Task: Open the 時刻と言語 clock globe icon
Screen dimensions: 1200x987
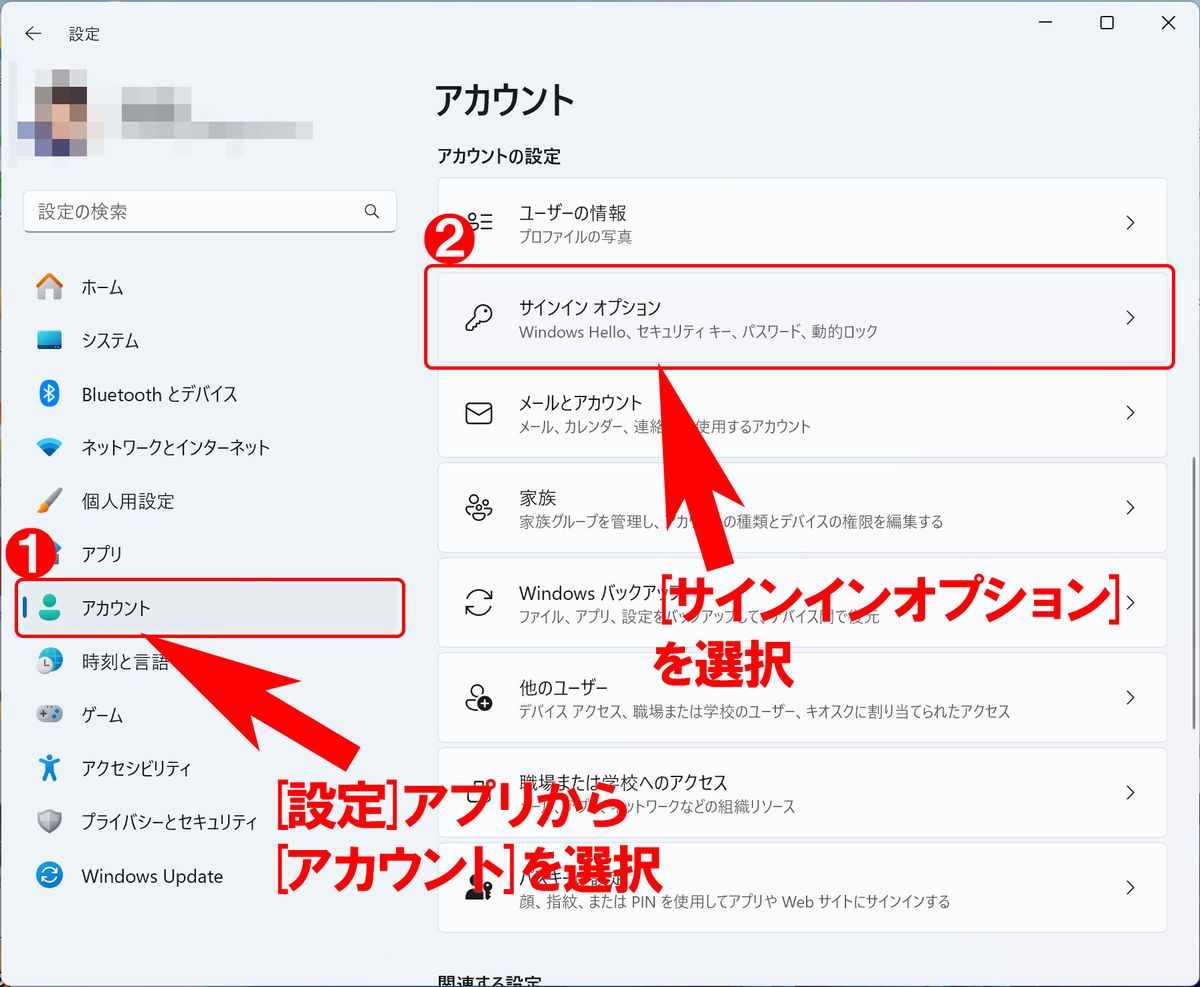Action: (49, 661)
